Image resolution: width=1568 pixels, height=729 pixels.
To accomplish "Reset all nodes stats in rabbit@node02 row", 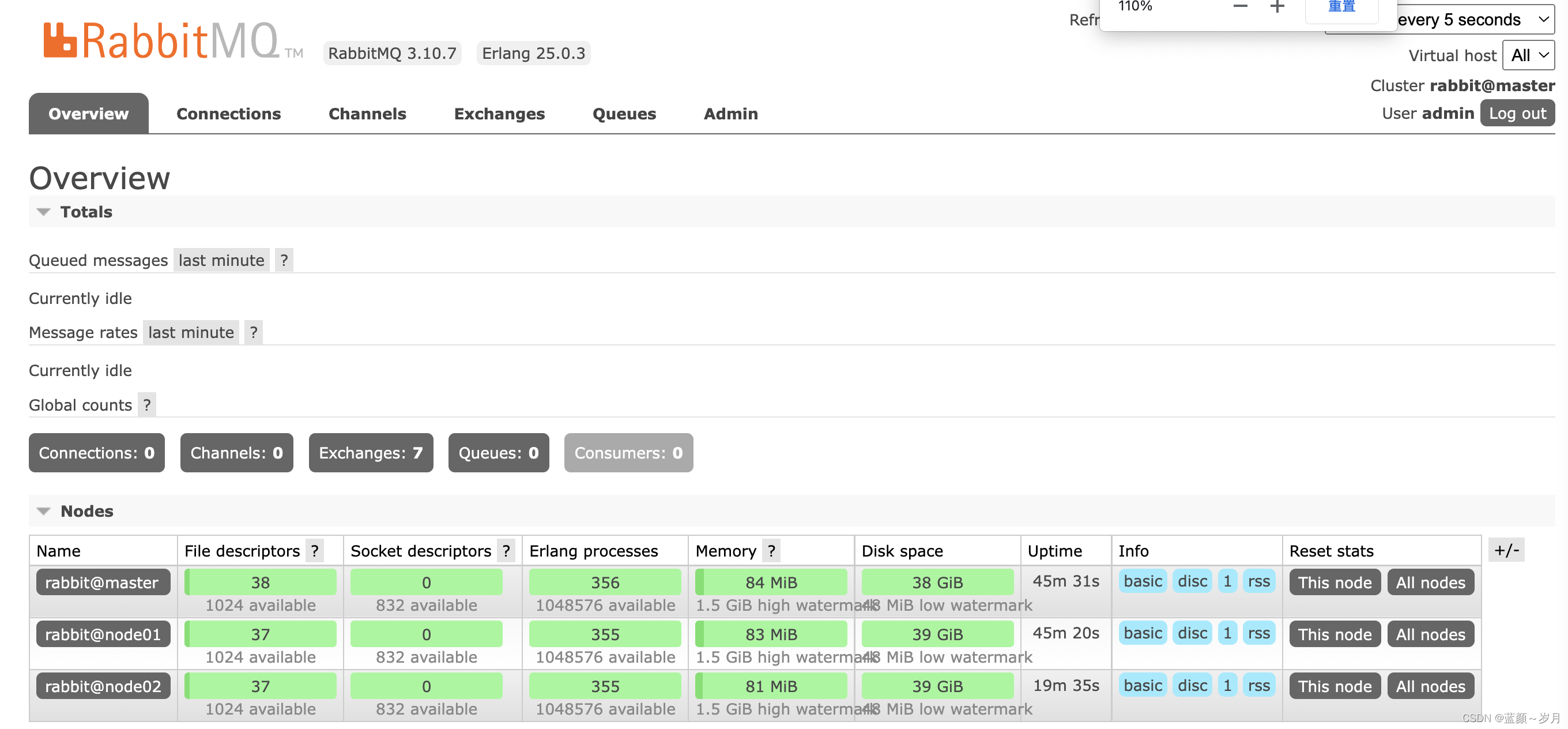I will [x=1430, y=686].
